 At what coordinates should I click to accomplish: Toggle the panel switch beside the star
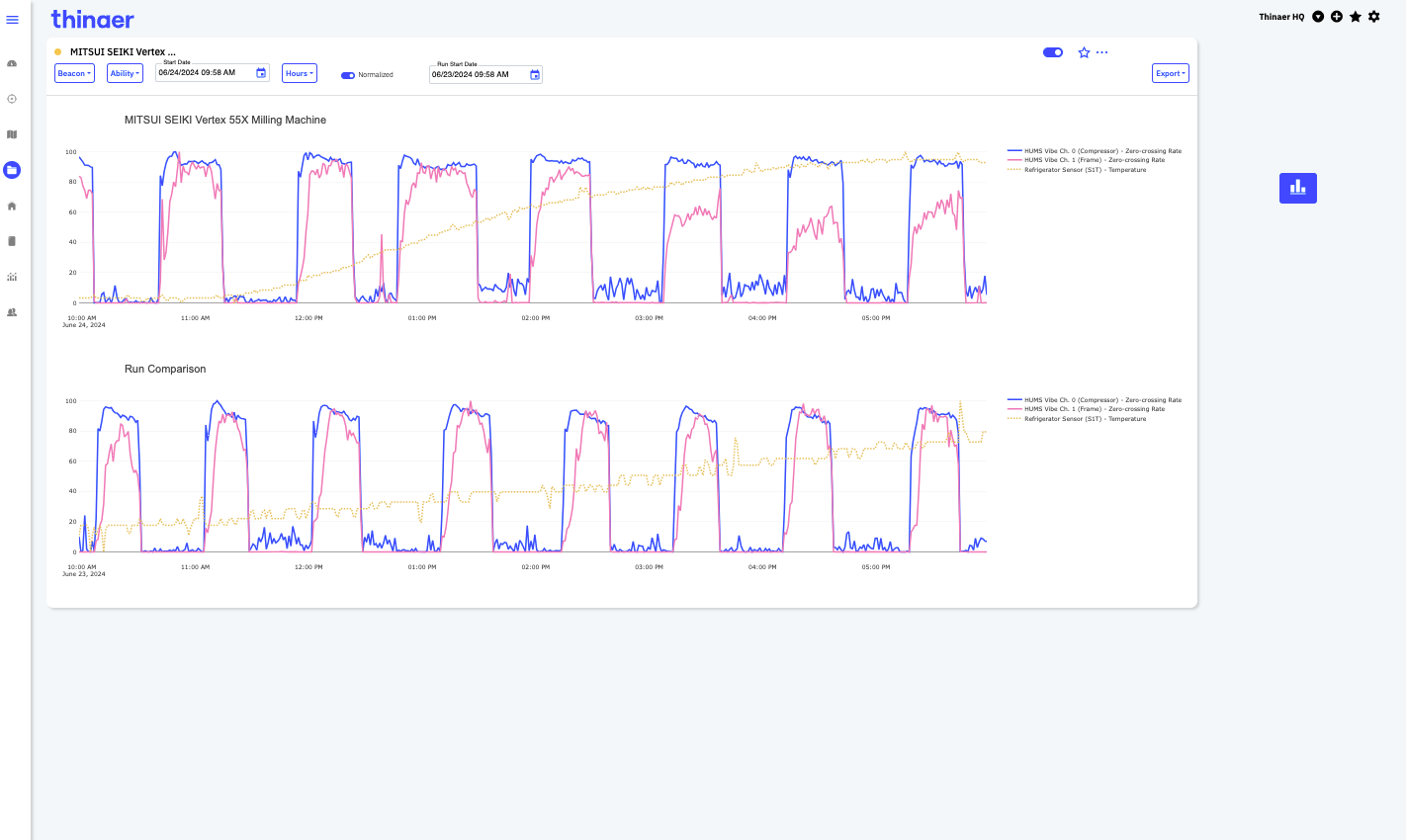pyautogui.click(x=1053, y=52)
